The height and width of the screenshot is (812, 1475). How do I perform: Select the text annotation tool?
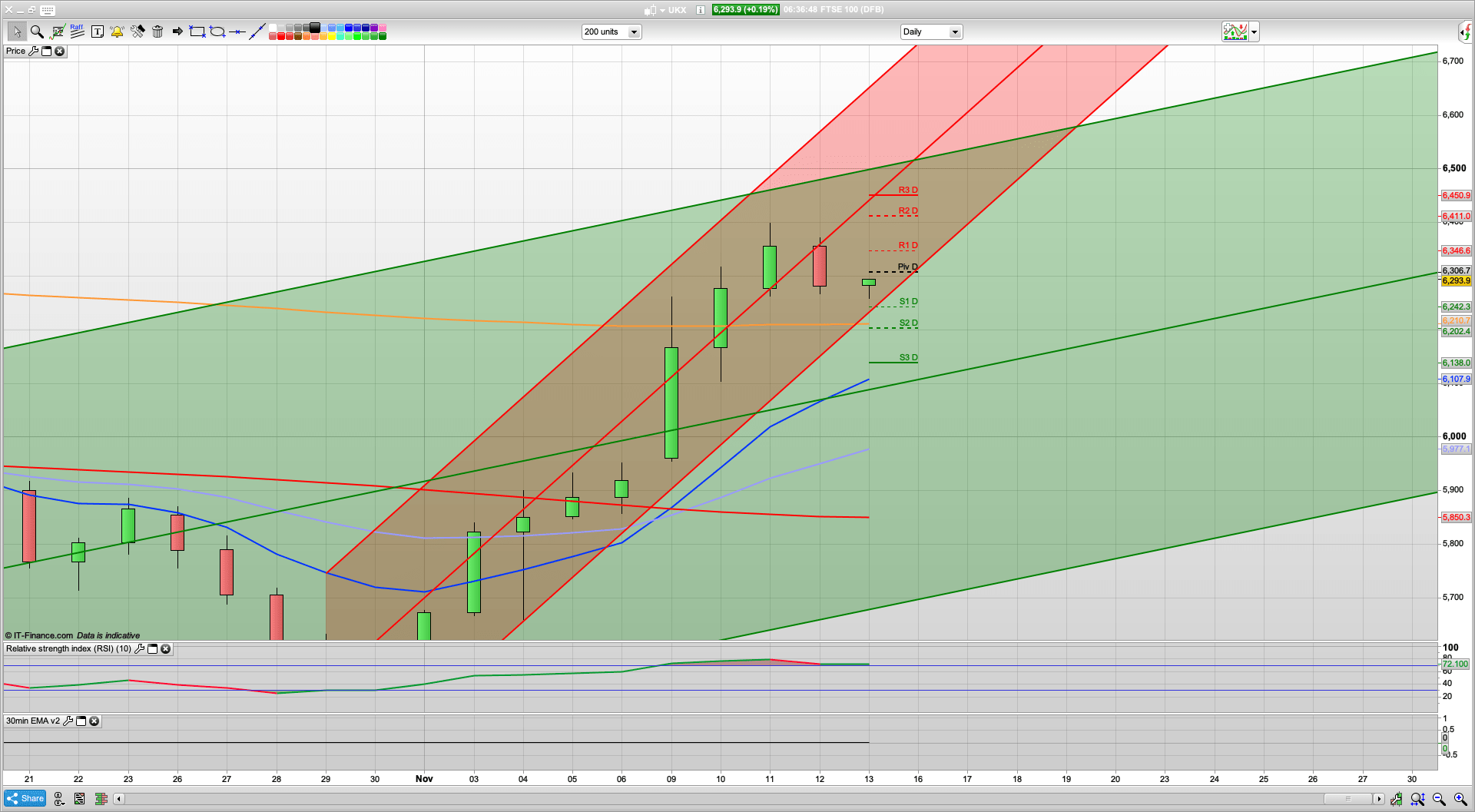coord(98,31)
